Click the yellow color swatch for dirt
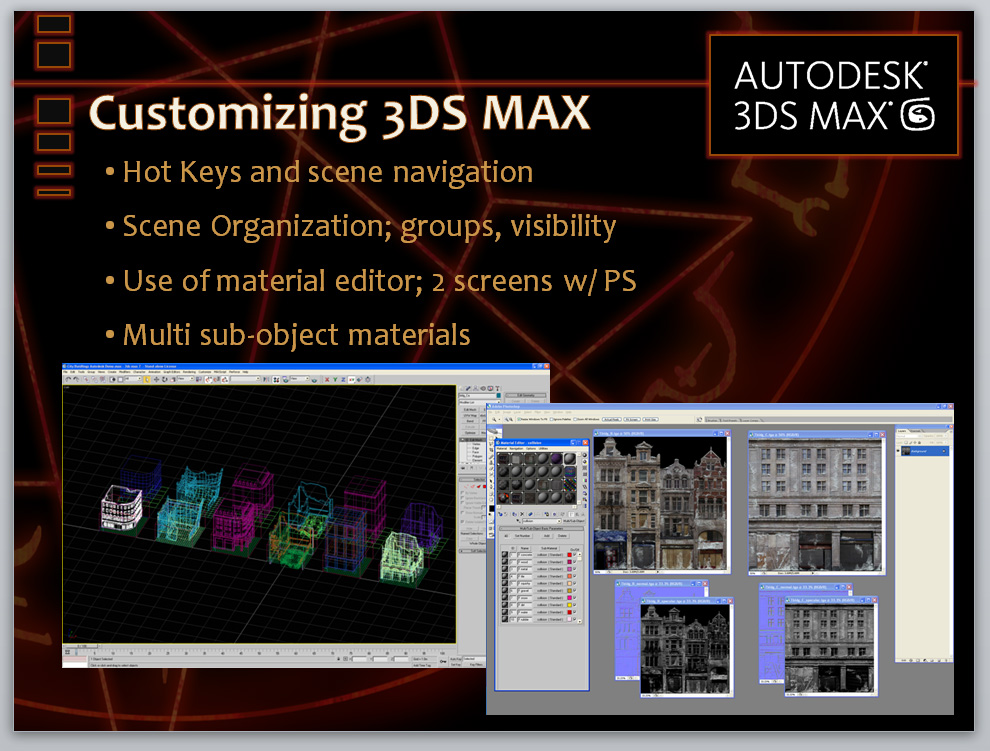Screen dimensions: 990x751 [570, 603]
